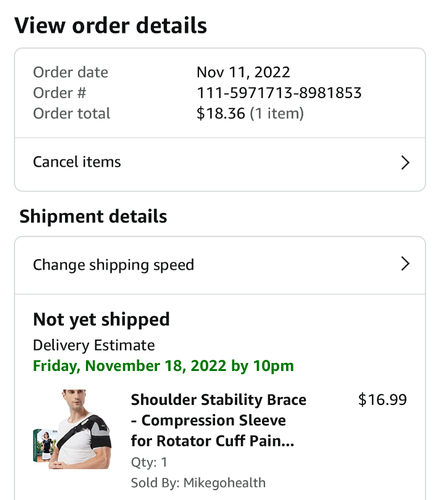Select the order number 111-5971713-8981853
The image size is (440, 500).
coord(279,93)
